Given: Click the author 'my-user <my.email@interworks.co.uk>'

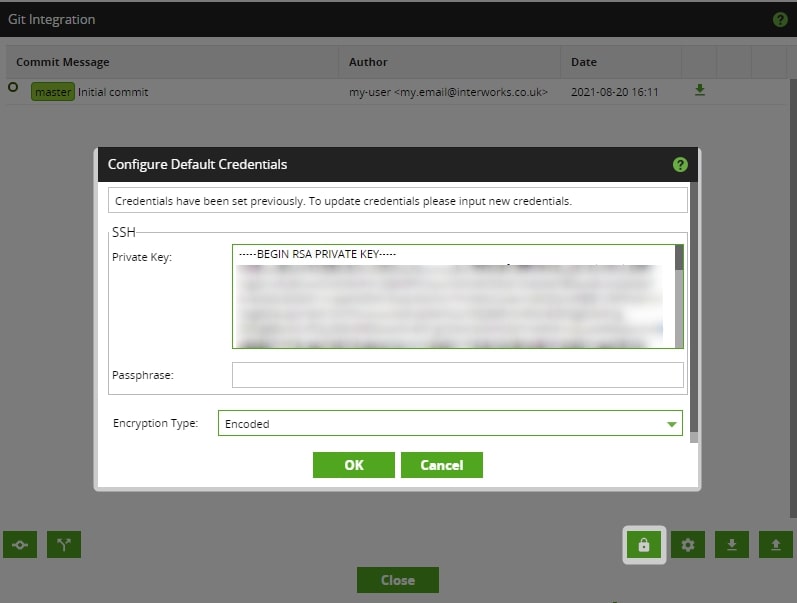Looking at the screenshot, I should (448, 92).
